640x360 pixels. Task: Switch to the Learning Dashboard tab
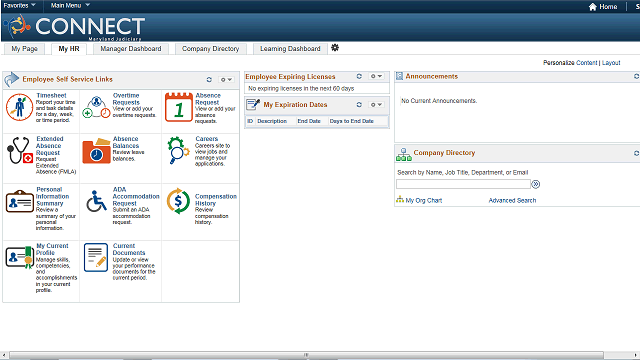290,49
